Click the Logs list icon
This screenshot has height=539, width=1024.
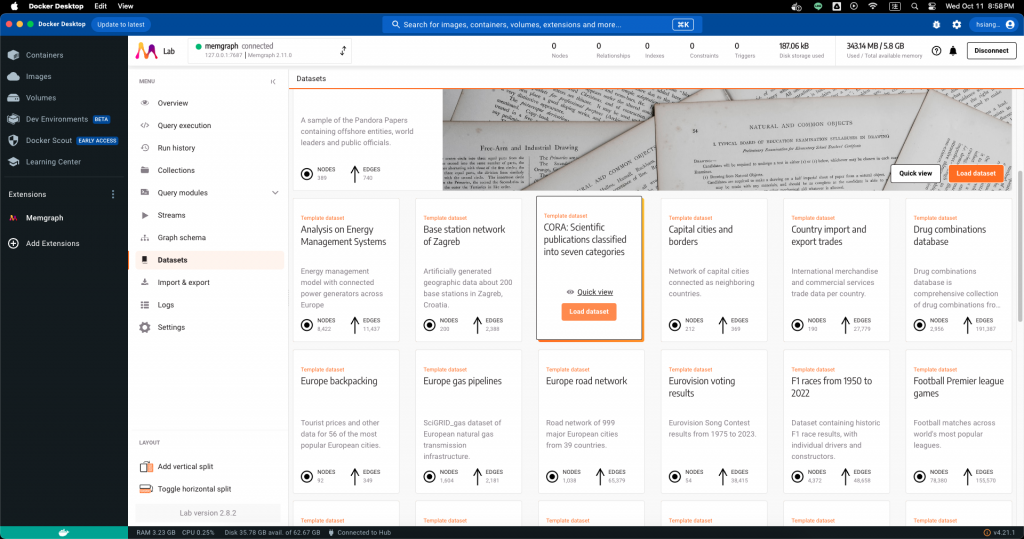click(145, 305)
